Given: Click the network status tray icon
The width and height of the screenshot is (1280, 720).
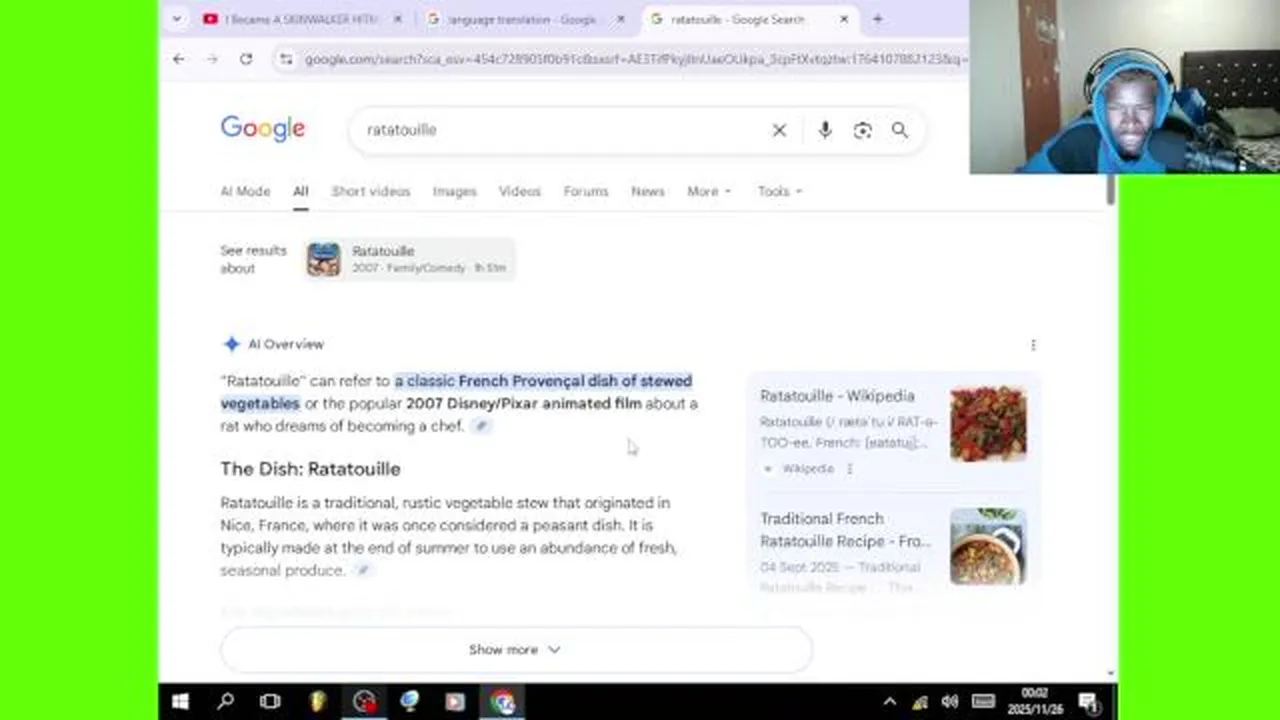Looking at the screenshot, I should click(920, 702).
